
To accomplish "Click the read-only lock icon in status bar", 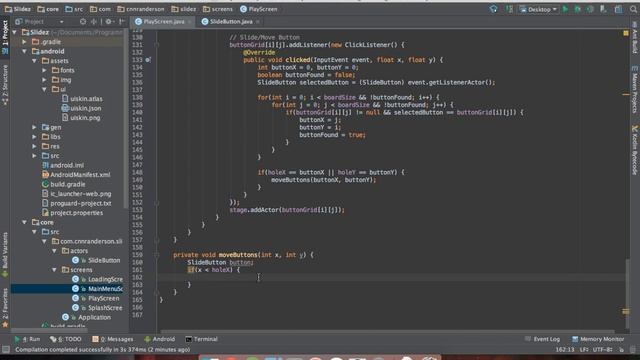I will [x=622, y=350].
